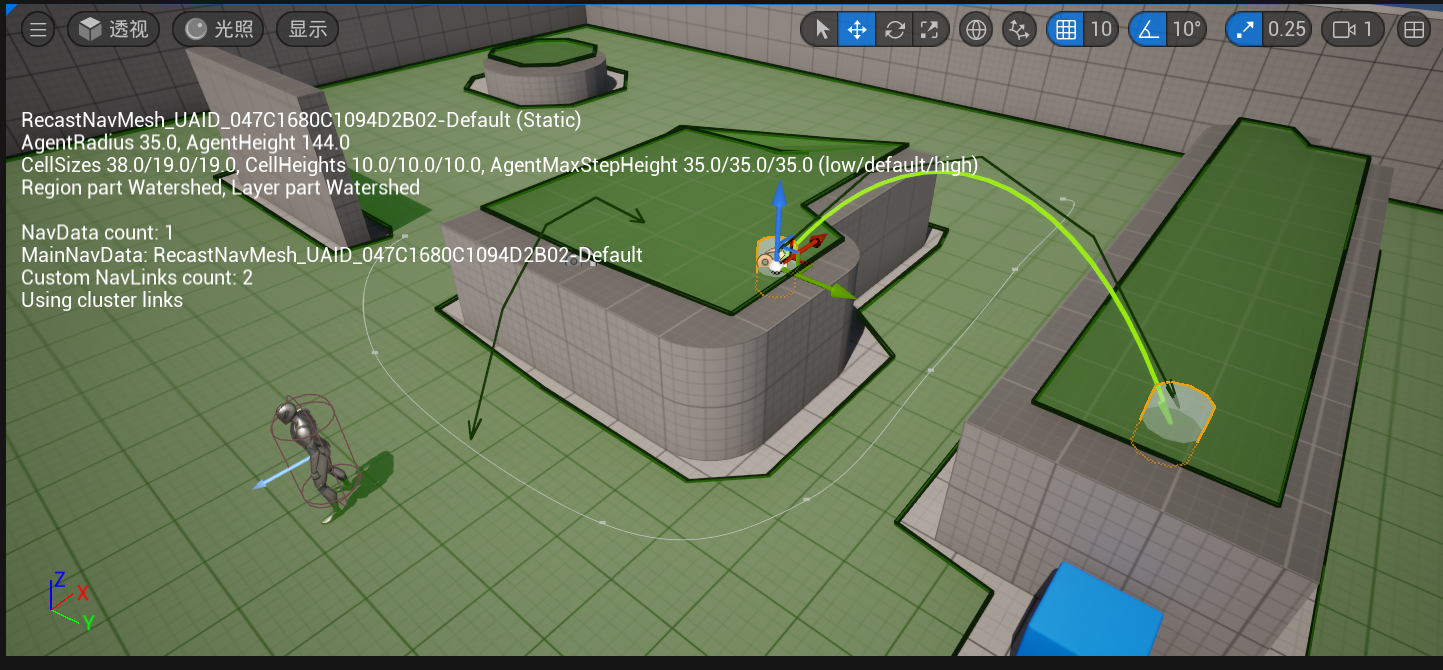This screenshot has width=1443, height=670.
Task: Open the 显示 show flags menu
Action: tap(307, 29)
